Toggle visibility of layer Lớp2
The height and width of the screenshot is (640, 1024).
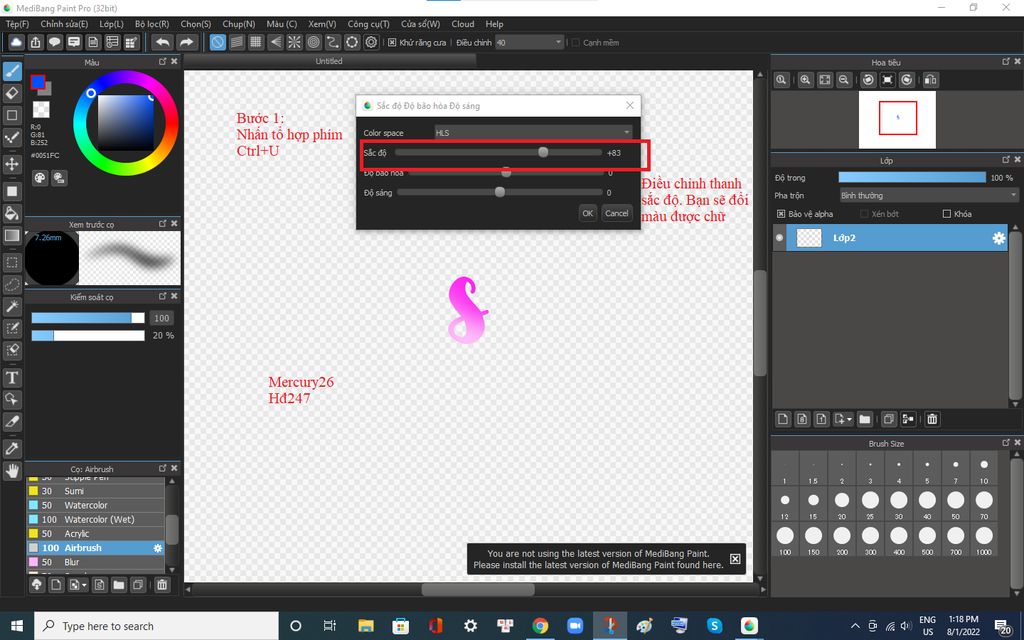click(x=779, y=238)
